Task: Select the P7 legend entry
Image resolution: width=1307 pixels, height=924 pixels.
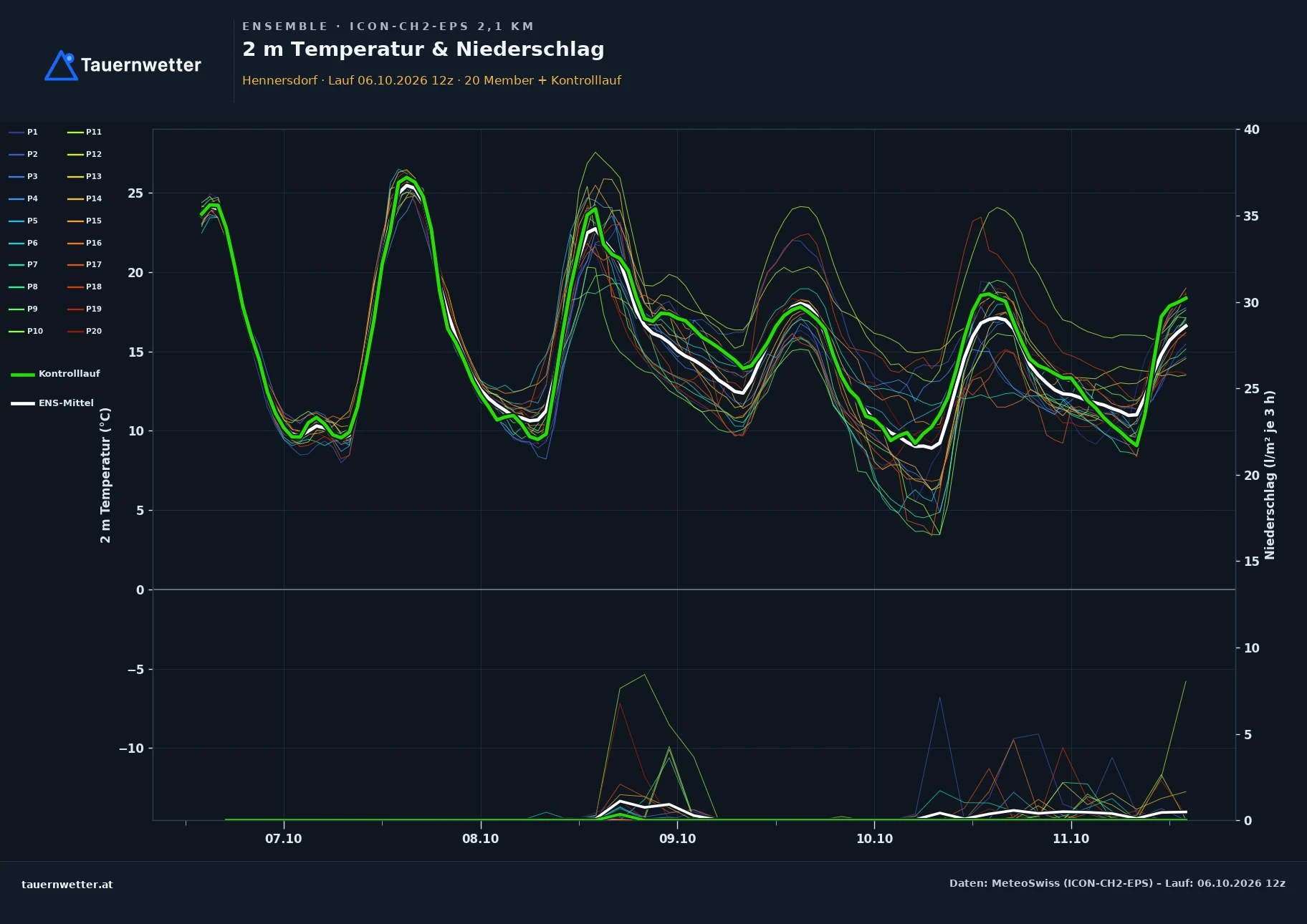Action: [x=24, y=265]
